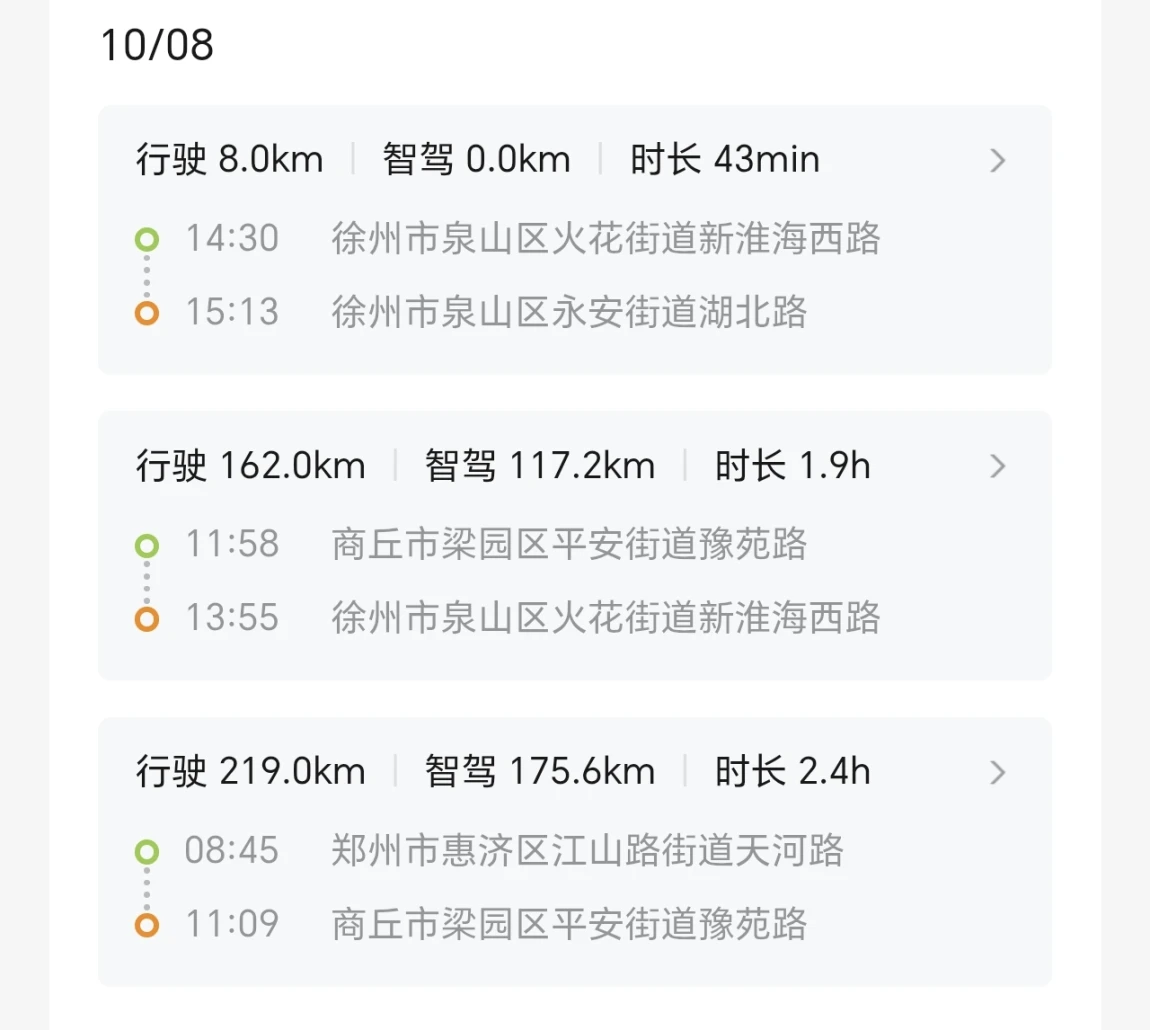This screenshot has width=1150, height=1030.
Task: Click green start marker at 08:45
Action: pyautogui.click(x=147, y=852)
